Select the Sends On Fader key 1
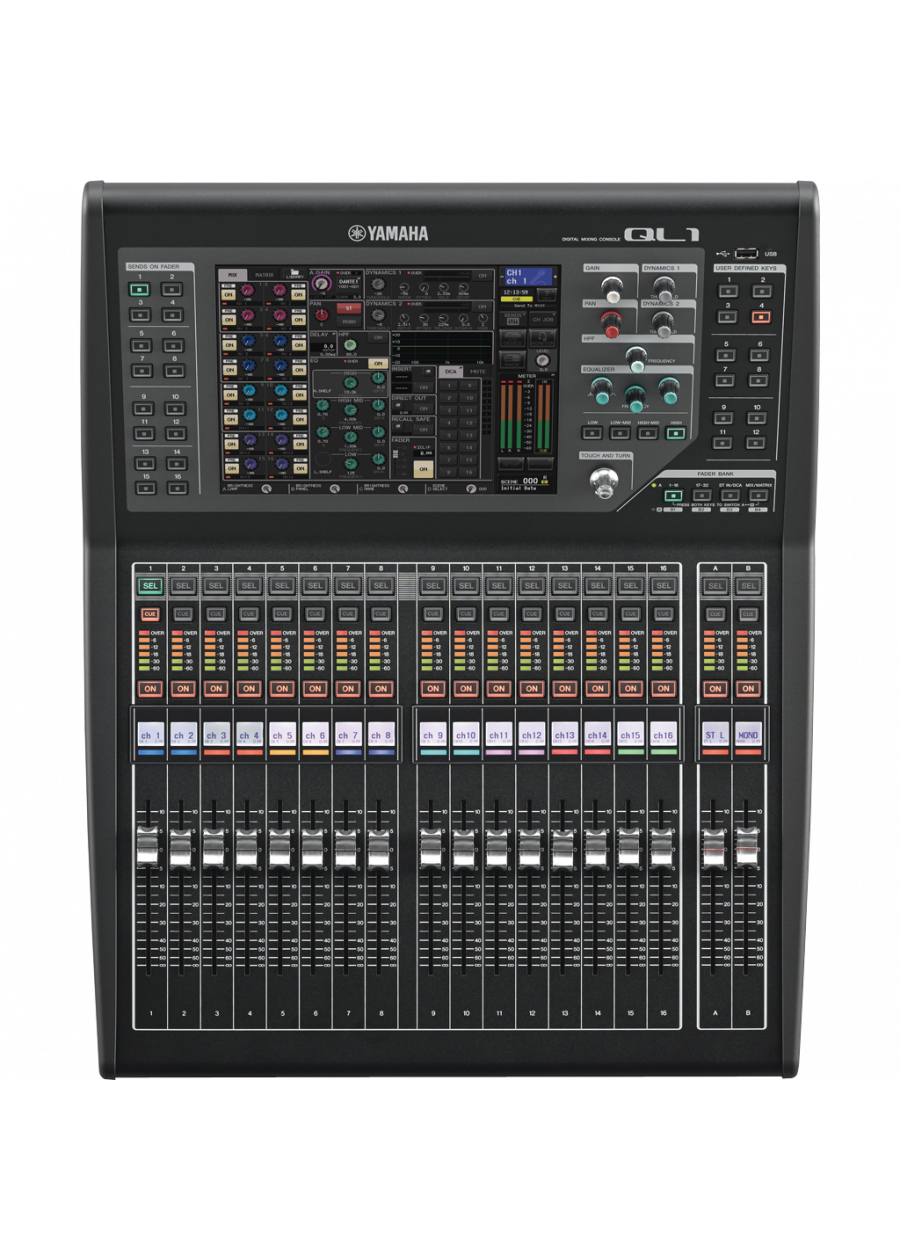The width and height of the screenshot is (900, 1260). tap(140, 290)
